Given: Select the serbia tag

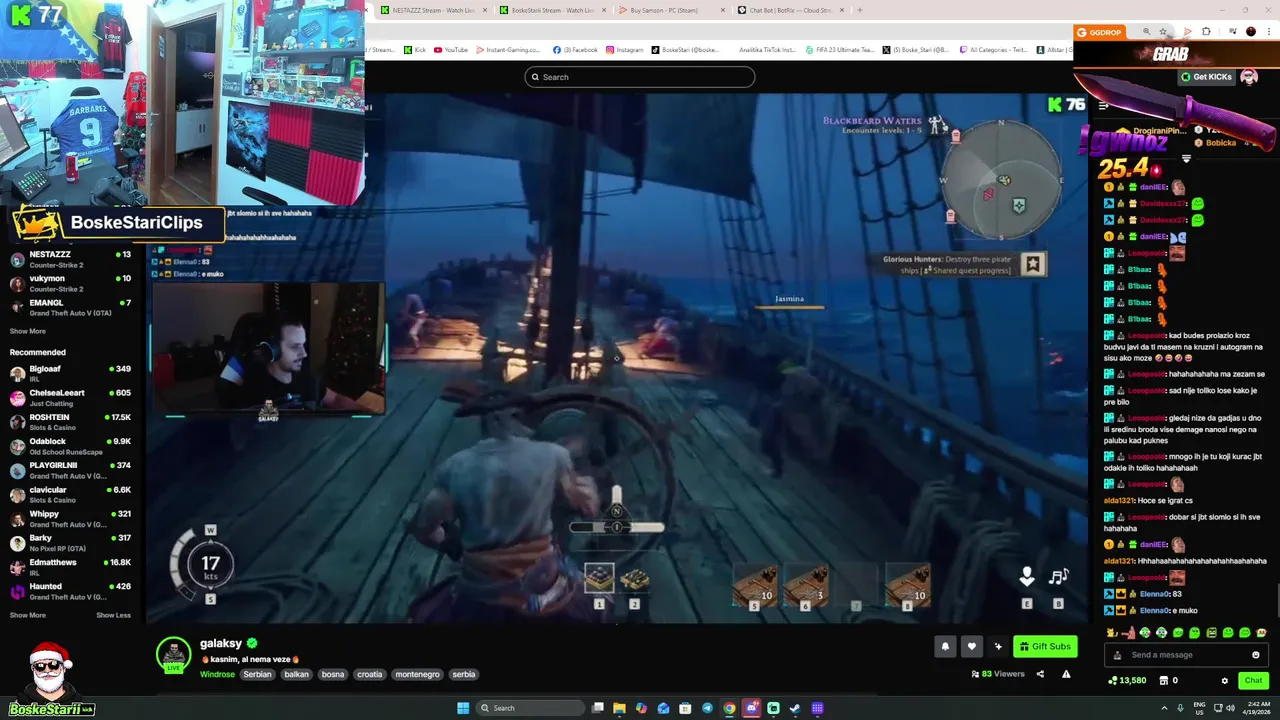Looking at the screenshot, I should pos(464,674).
